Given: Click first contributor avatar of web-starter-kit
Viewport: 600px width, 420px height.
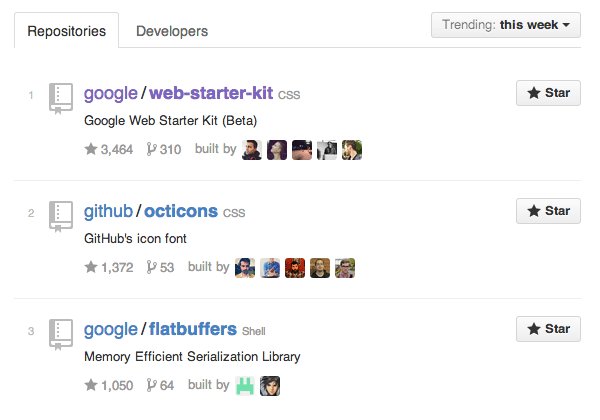Looking at the screenshot, I should tap(253, 150).
